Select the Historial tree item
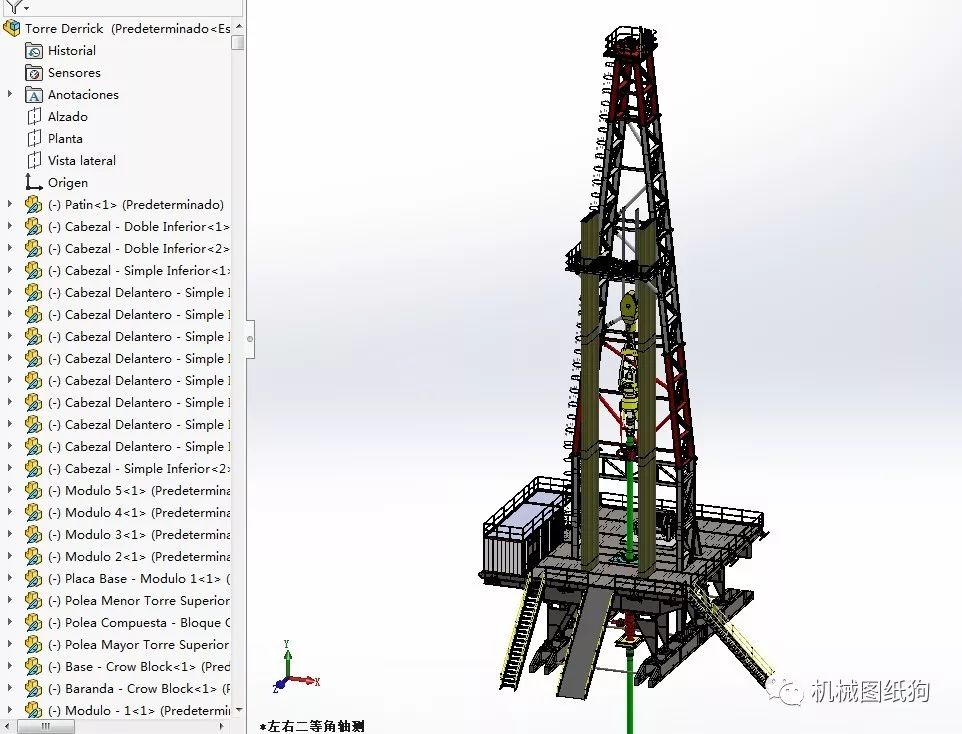Screen dimensions: 962x734 pyautogui.click(x=72, y=51)
